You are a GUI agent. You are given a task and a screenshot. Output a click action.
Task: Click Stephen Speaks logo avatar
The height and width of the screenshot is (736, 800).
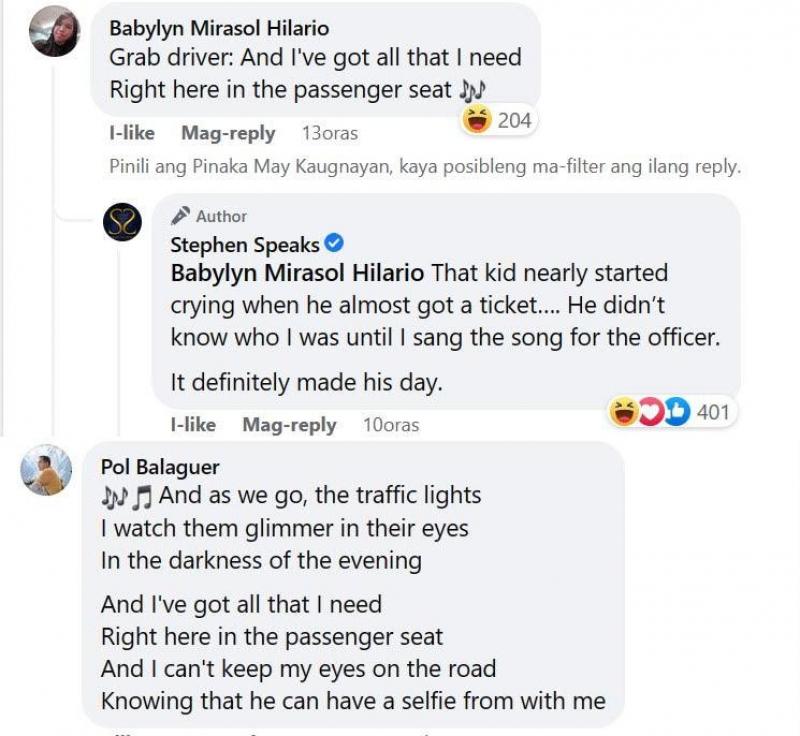pos(129,219)
